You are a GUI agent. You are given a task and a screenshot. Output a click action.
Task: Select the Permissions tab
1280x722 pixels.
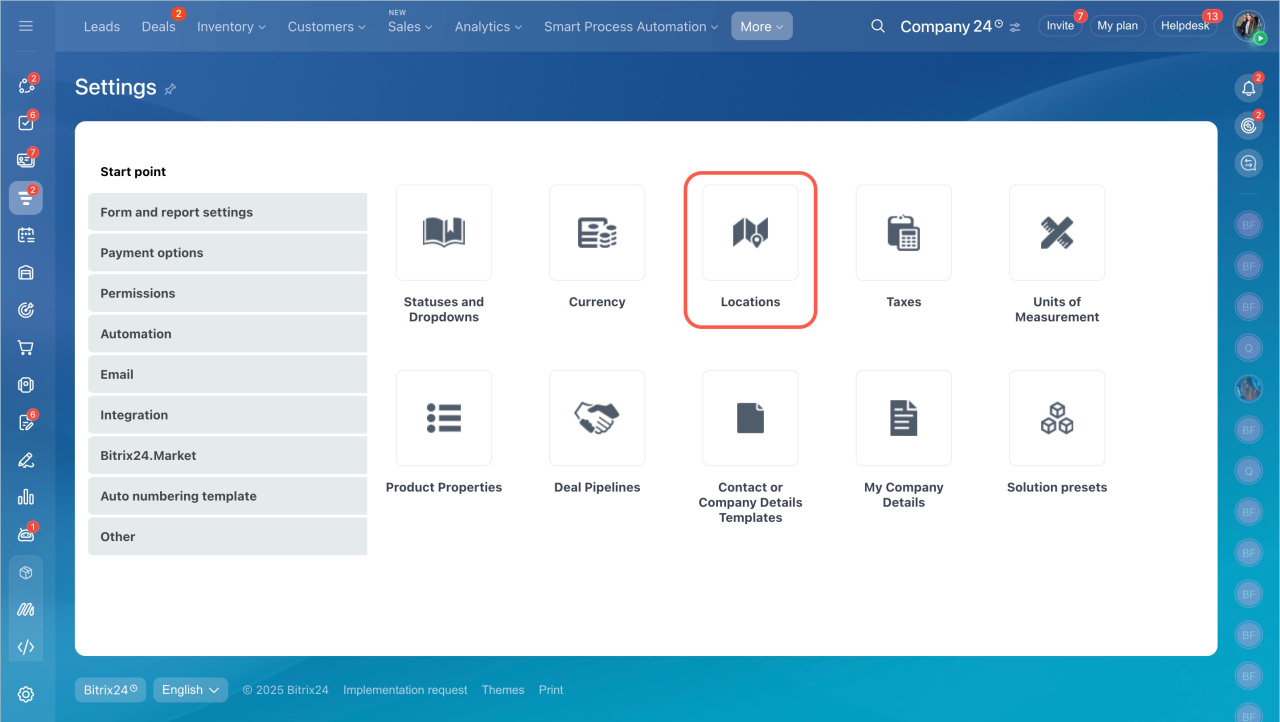point(227,293)
